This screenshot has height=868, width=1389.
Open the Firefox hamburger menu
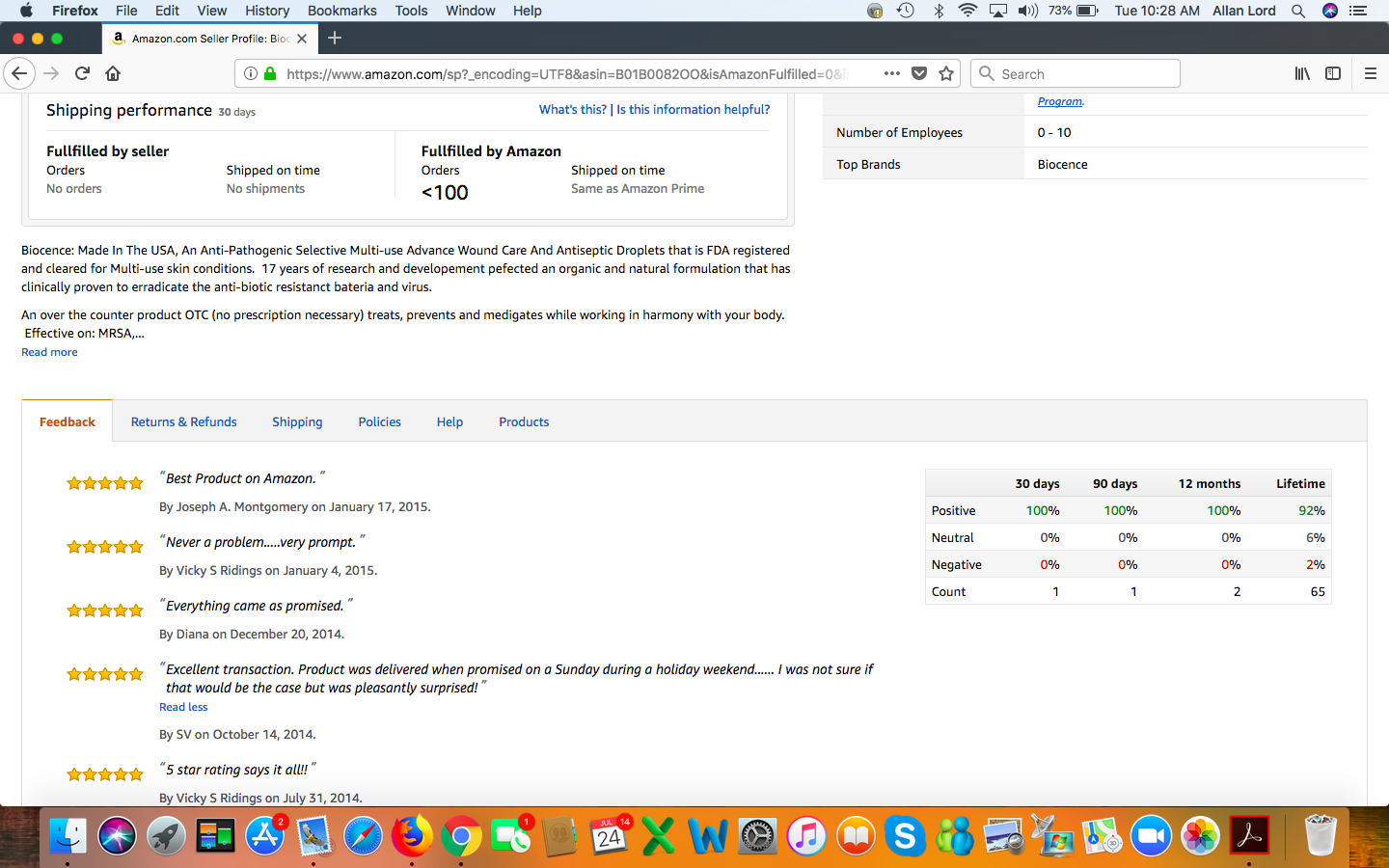1370,73
